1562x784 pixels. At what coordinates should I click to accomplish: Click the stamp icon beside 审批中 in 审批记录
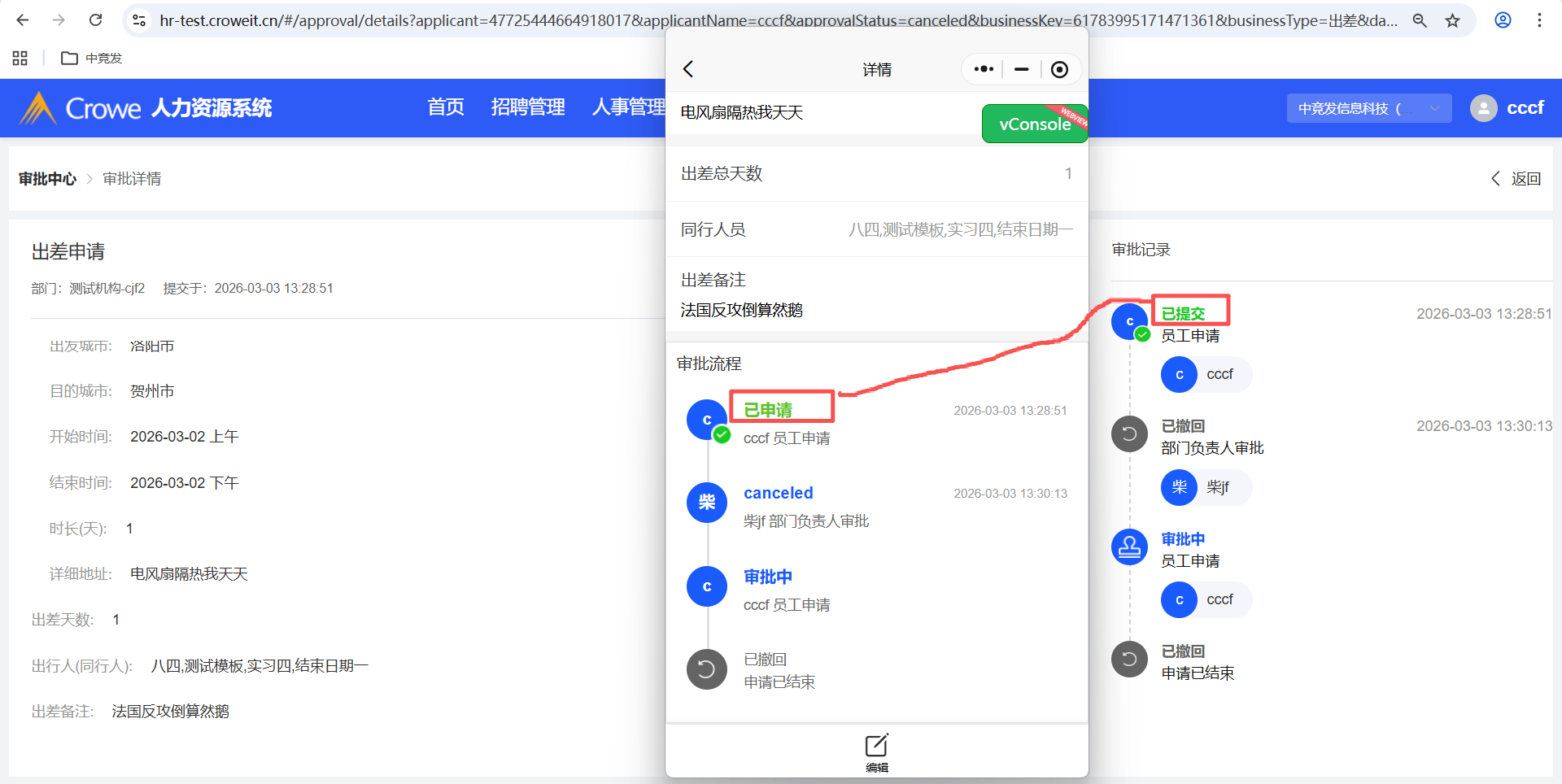tap(1129, 547)
